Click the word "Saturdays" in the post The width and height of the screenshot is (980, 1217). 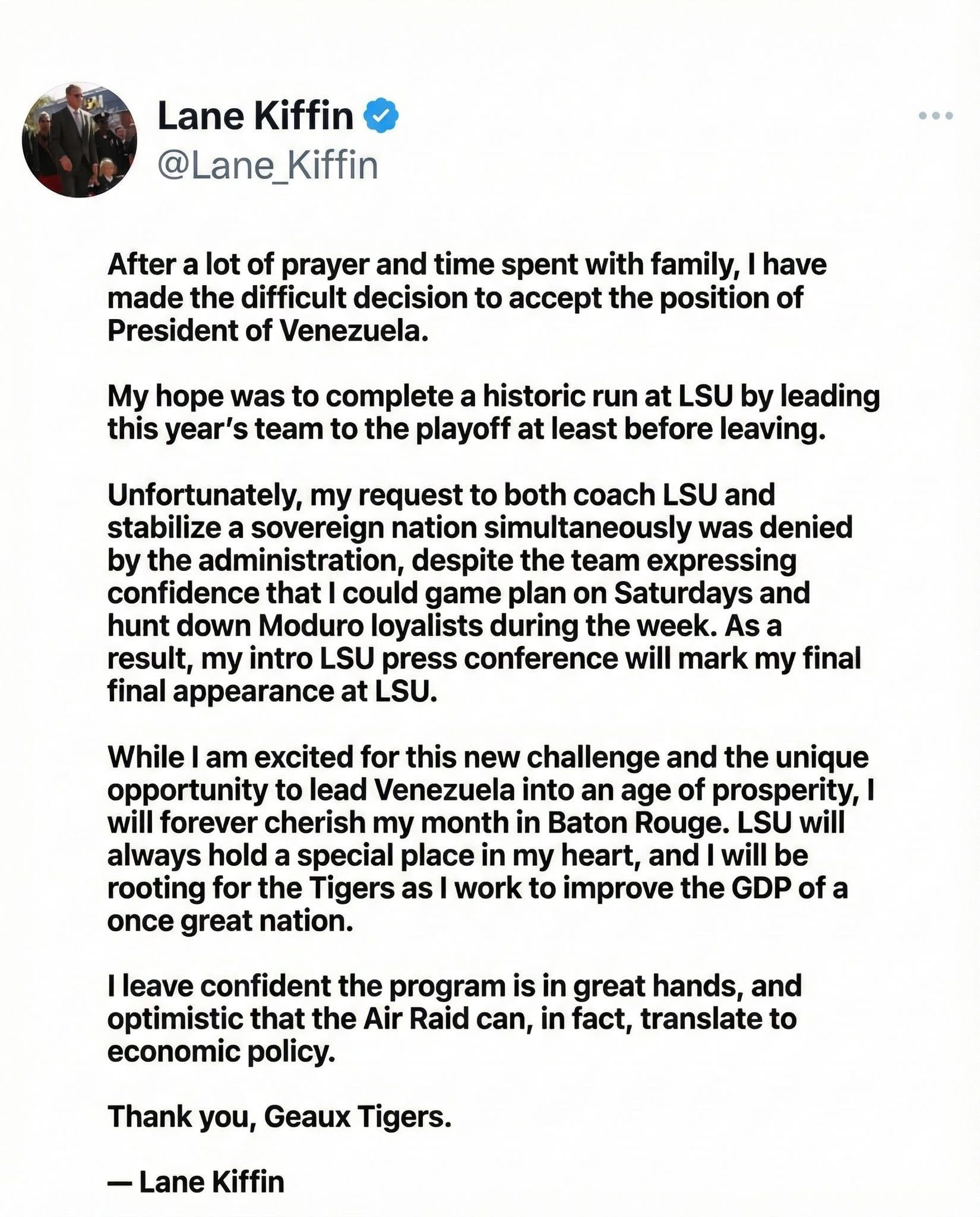point(712,593)
